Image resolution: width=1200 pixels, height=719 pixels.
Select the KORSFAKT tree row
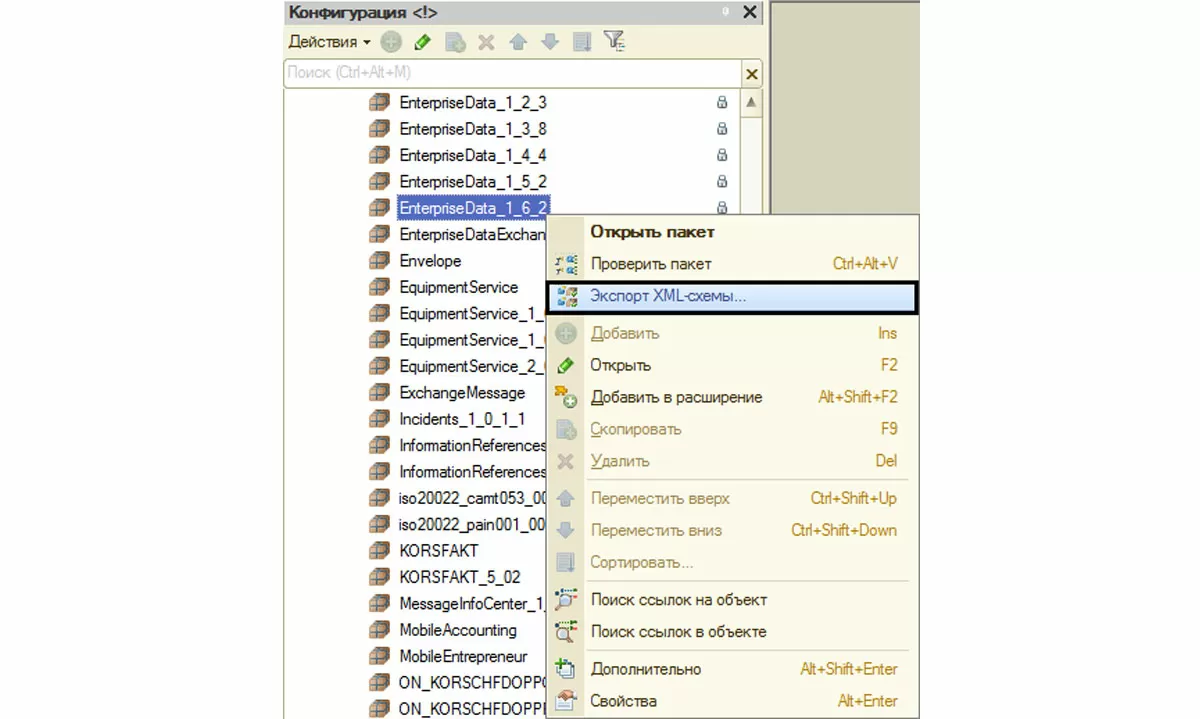pyautogui.click(x=439, y=550)
